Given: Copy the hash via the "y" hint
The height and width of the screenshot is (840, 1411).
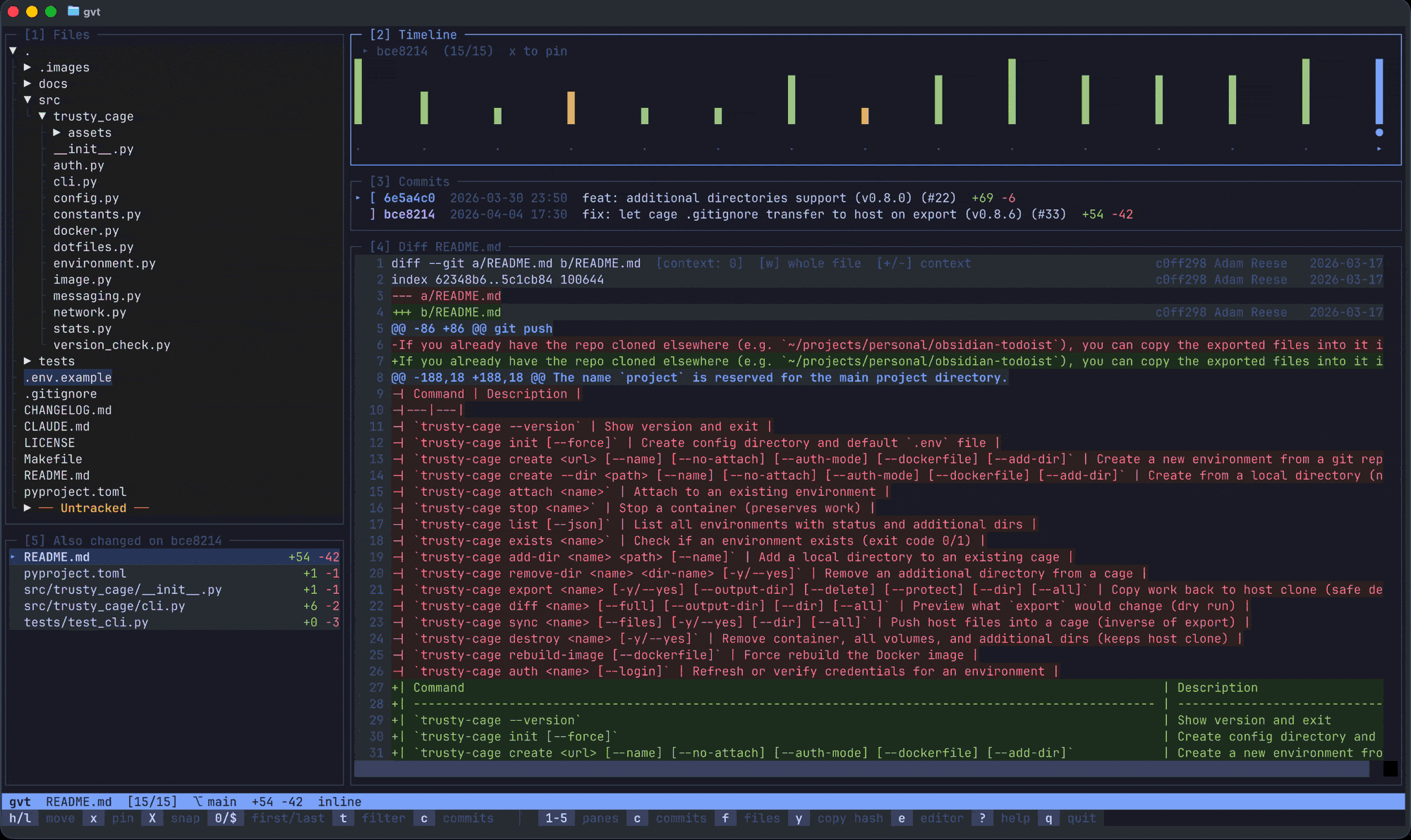Looking at the screenshot, I should [x=799, y=818].
